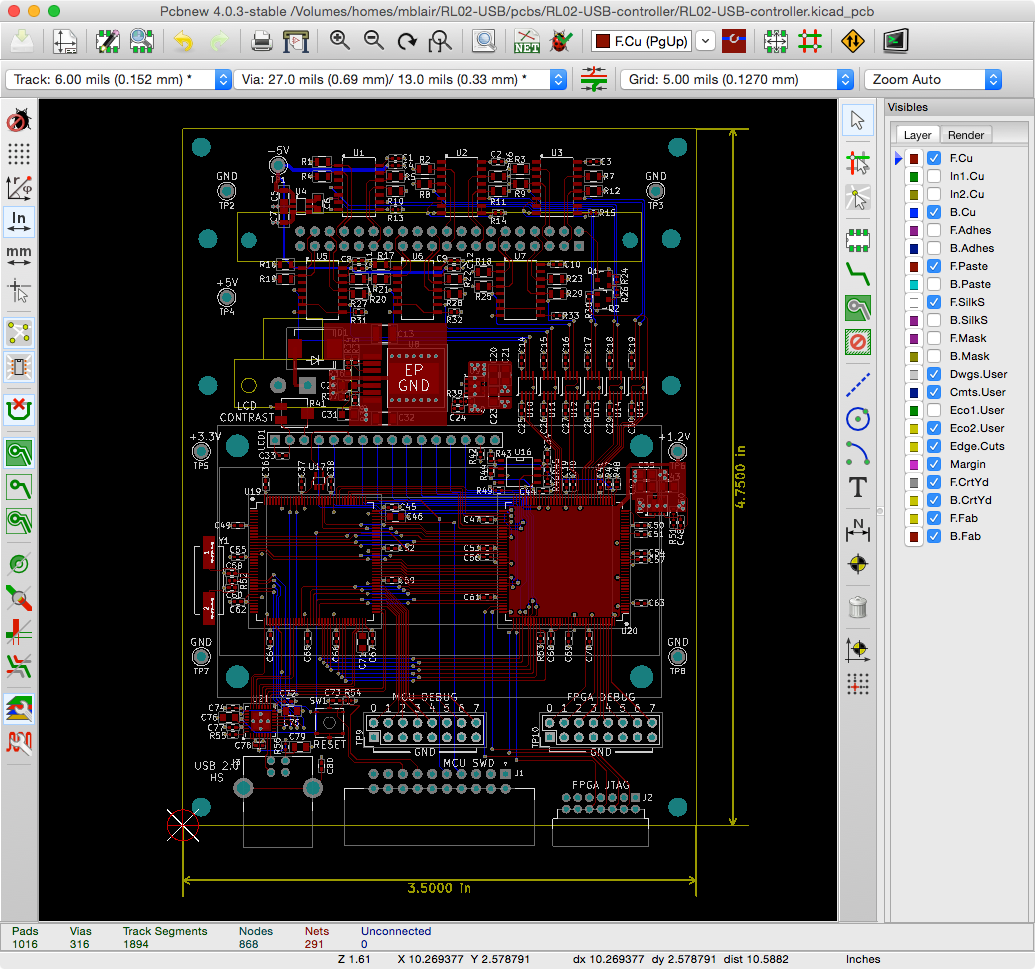Click the layer pair select icon

point(733,41)
